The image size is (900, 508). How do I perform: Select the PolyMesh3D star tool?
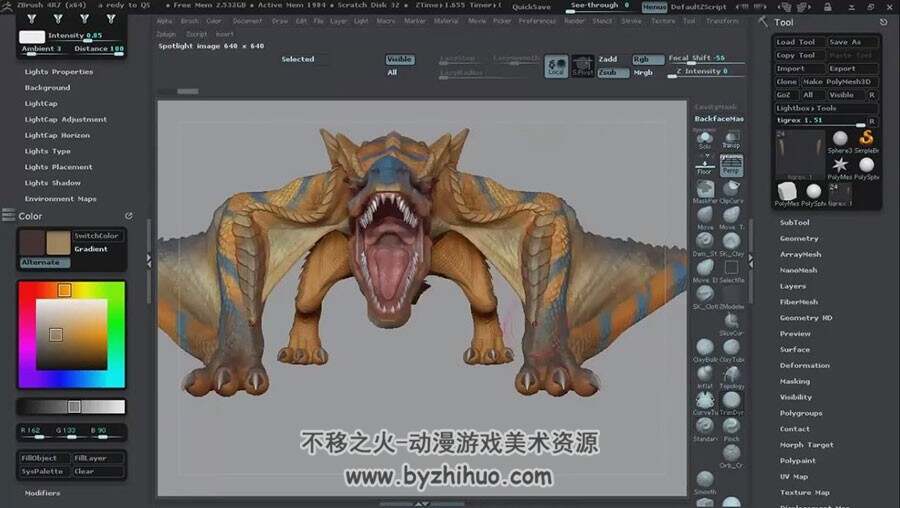(x=840, y=168)
